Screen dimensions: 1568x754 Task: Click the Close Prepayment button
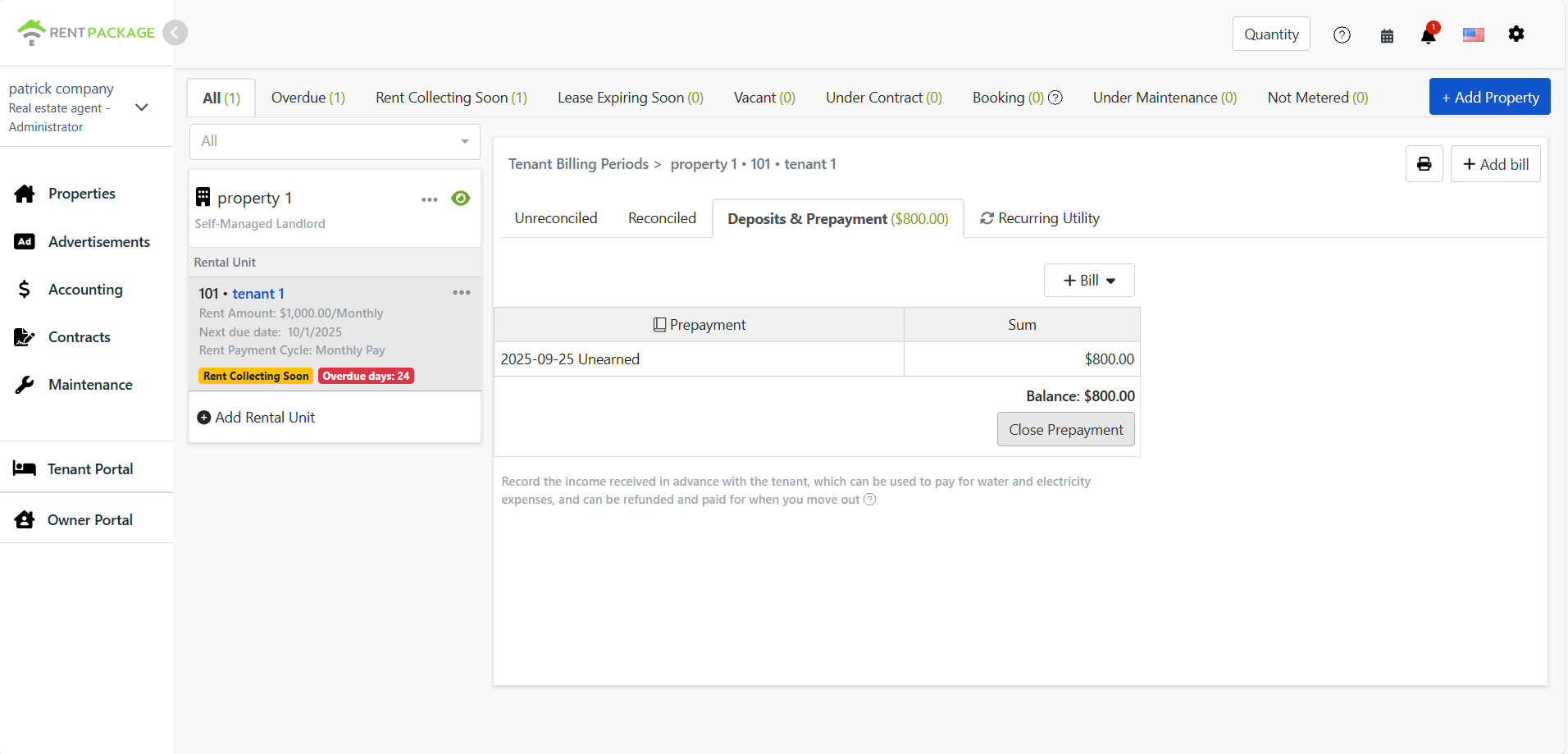(1065, 430)
